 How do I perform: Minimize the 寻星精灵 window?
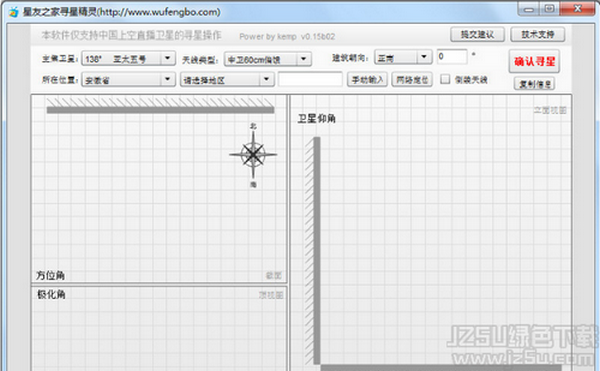(528, 9)
